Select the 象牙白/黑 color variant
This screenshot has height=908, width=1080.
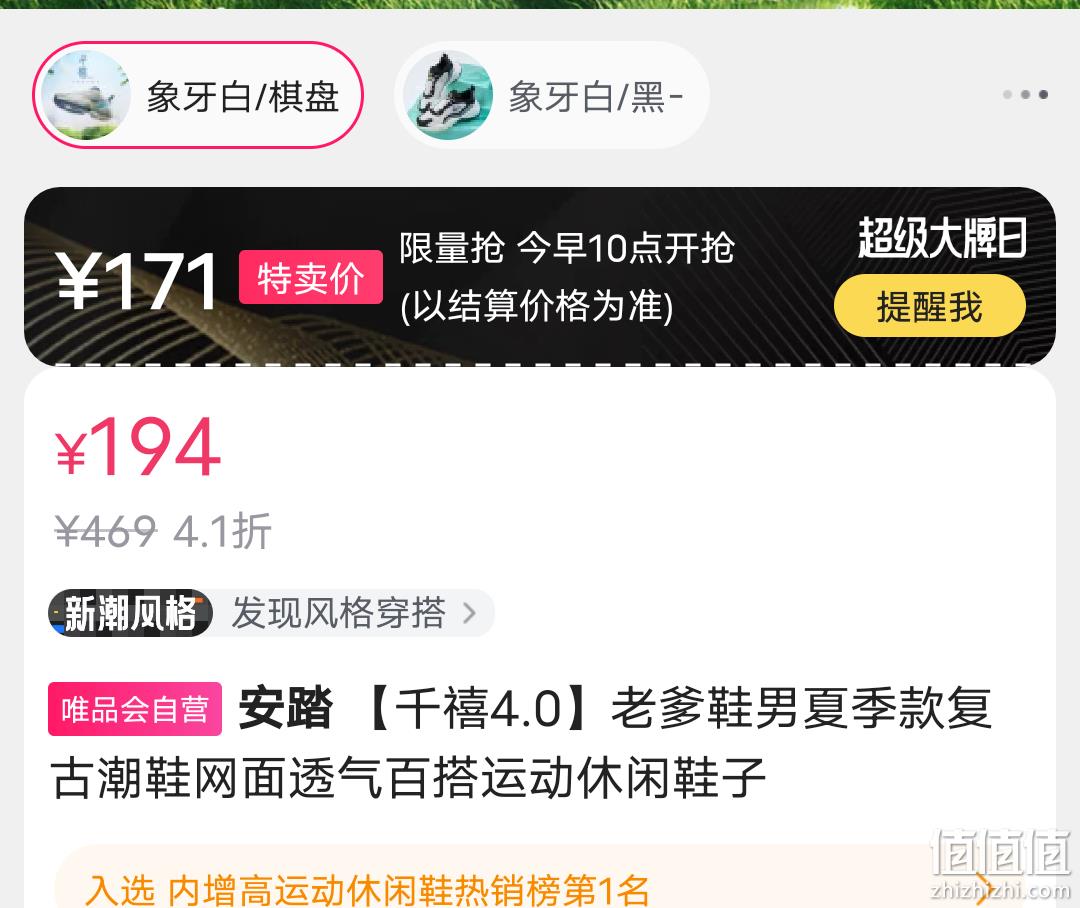[552, 95]
